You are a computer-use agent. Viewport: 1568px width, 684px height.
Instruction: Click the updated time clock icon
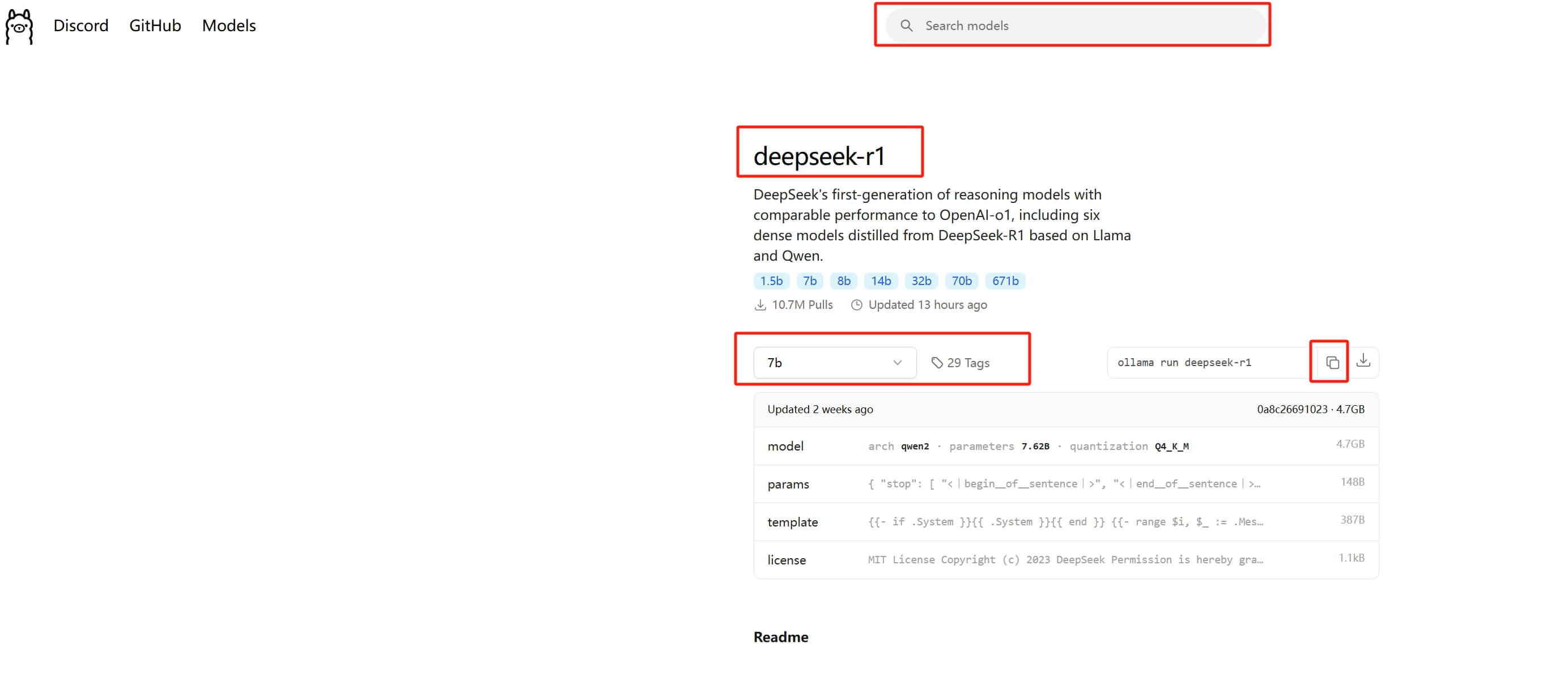tap(857, 304)
